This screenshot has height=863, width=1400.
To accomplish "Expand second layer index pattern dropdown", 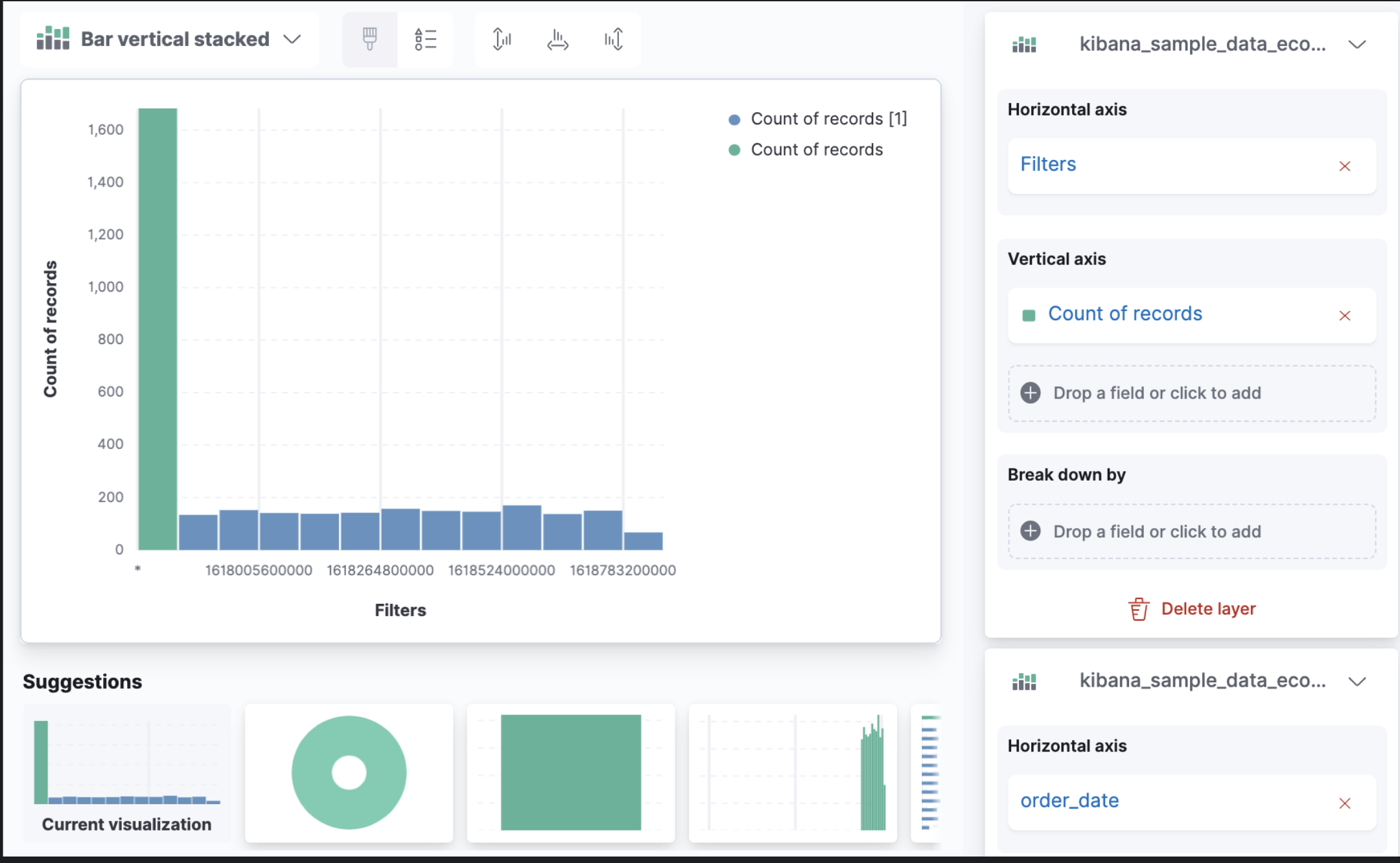I will click(1357, 682).
